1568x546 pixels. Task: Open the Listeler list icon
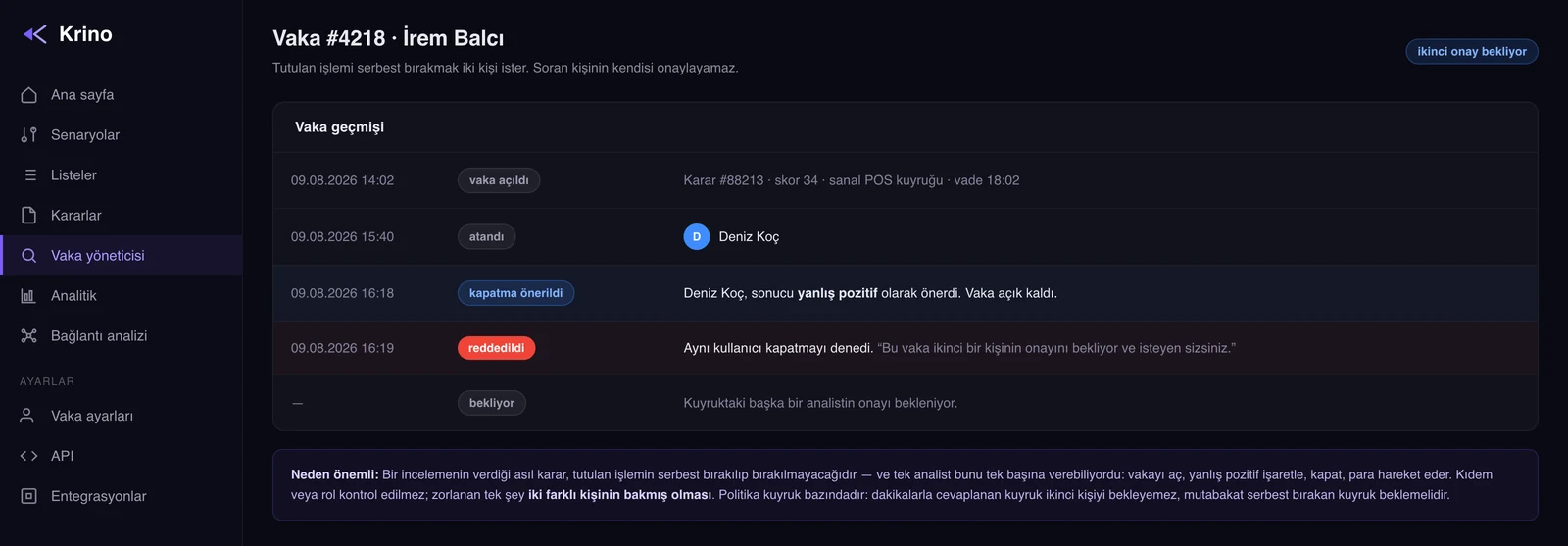click(28, 175)
